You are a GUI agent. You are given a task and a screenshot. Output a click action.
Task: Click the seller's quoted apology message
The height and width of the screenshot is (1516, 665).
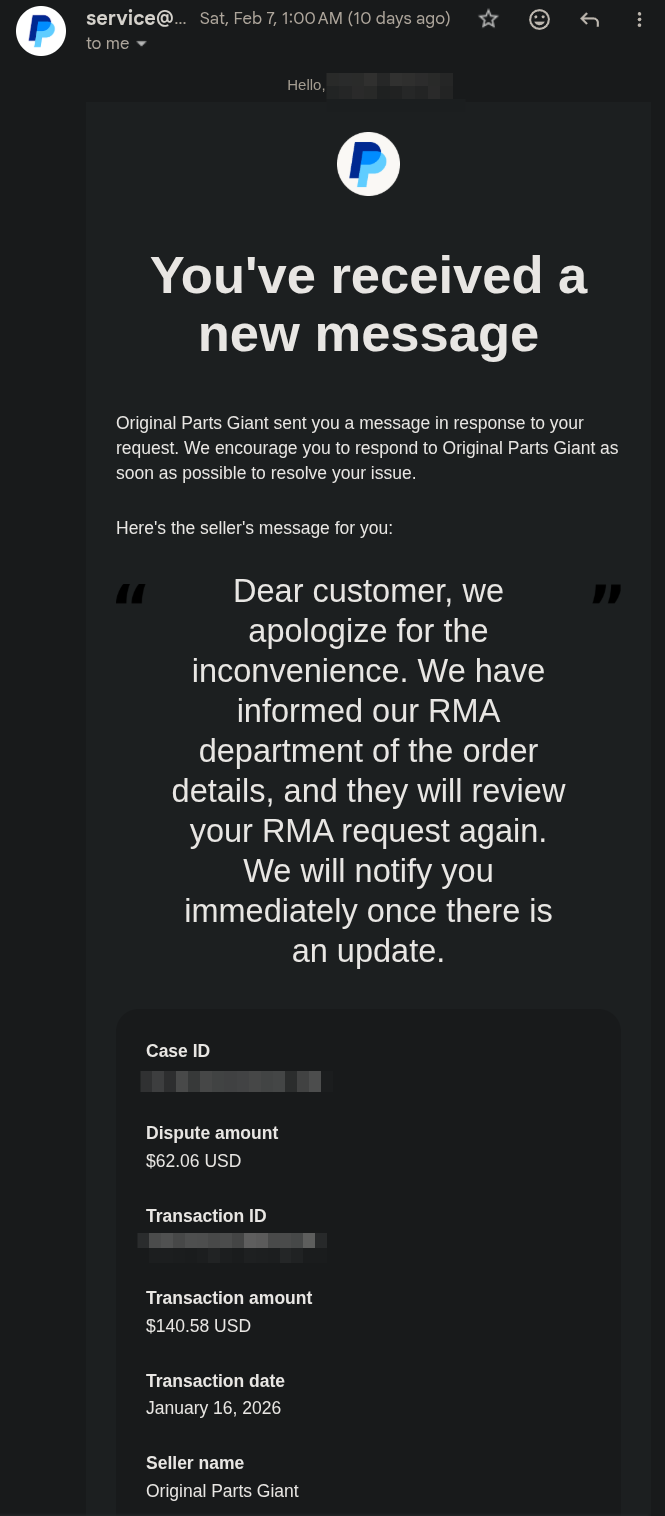tap(368, 770)
